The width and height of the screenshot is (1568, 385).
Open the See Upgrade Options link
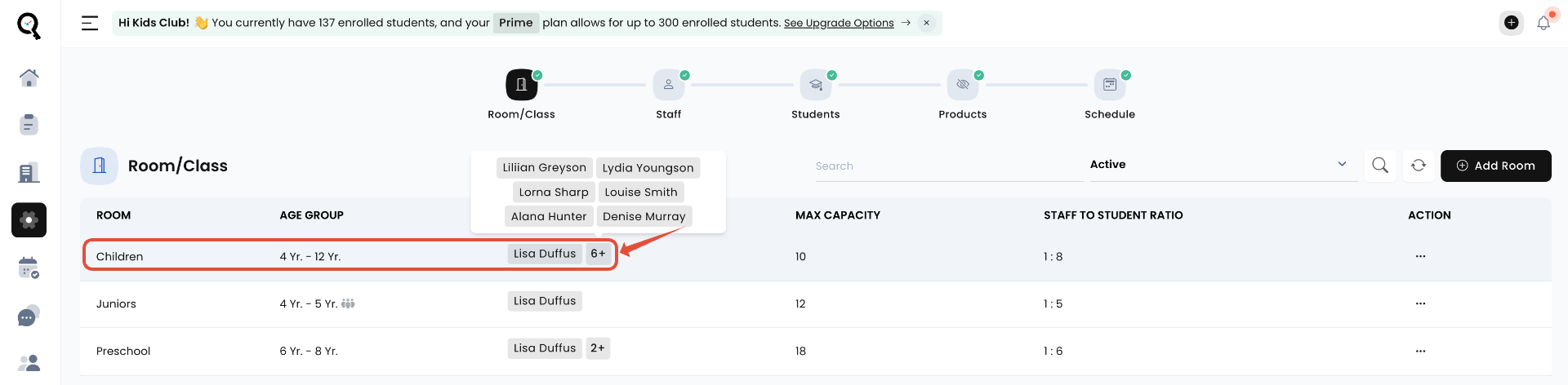click(x=839, y=23)
